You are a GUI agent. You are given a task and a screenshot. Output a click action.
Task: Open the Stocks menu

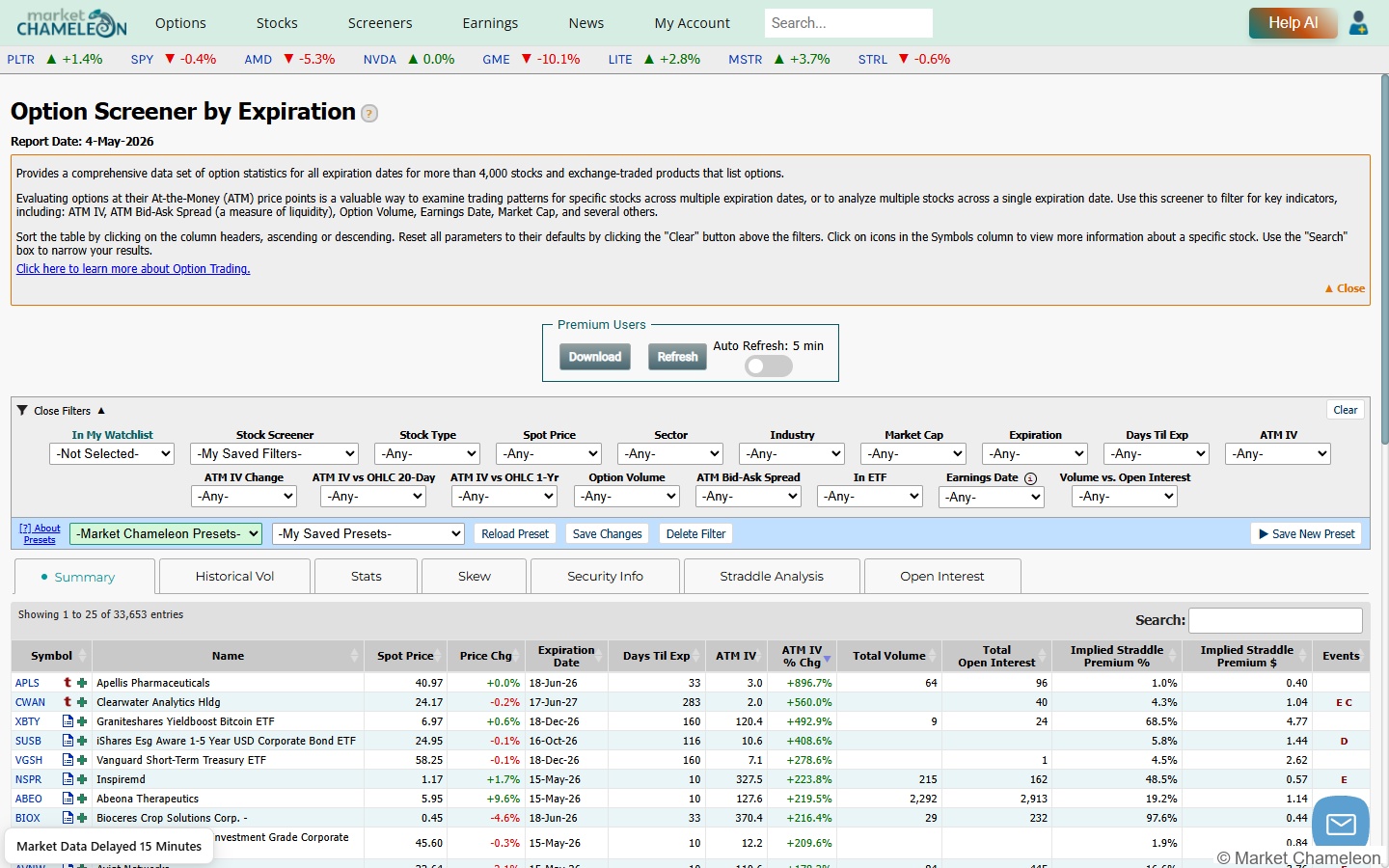(x=277, y=23)
